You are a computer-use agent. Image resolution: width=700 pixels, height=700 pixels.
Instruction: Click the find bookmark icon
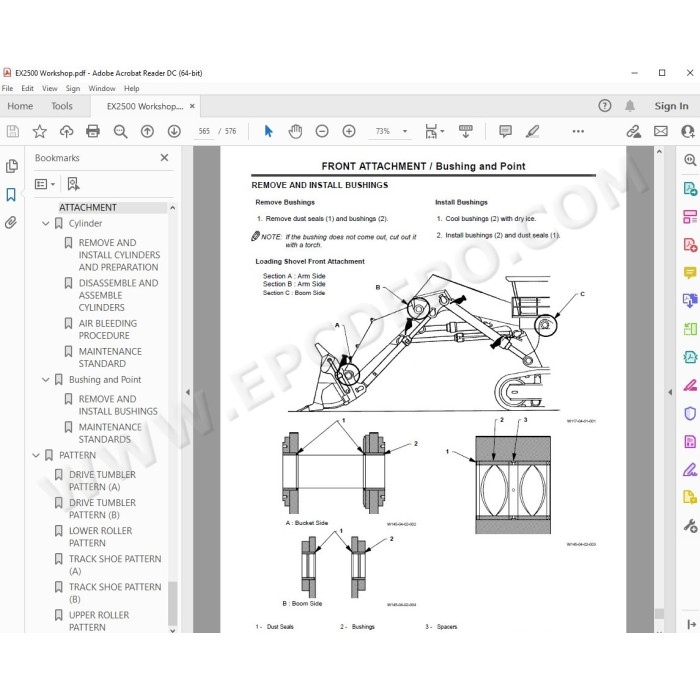[73, 184]
